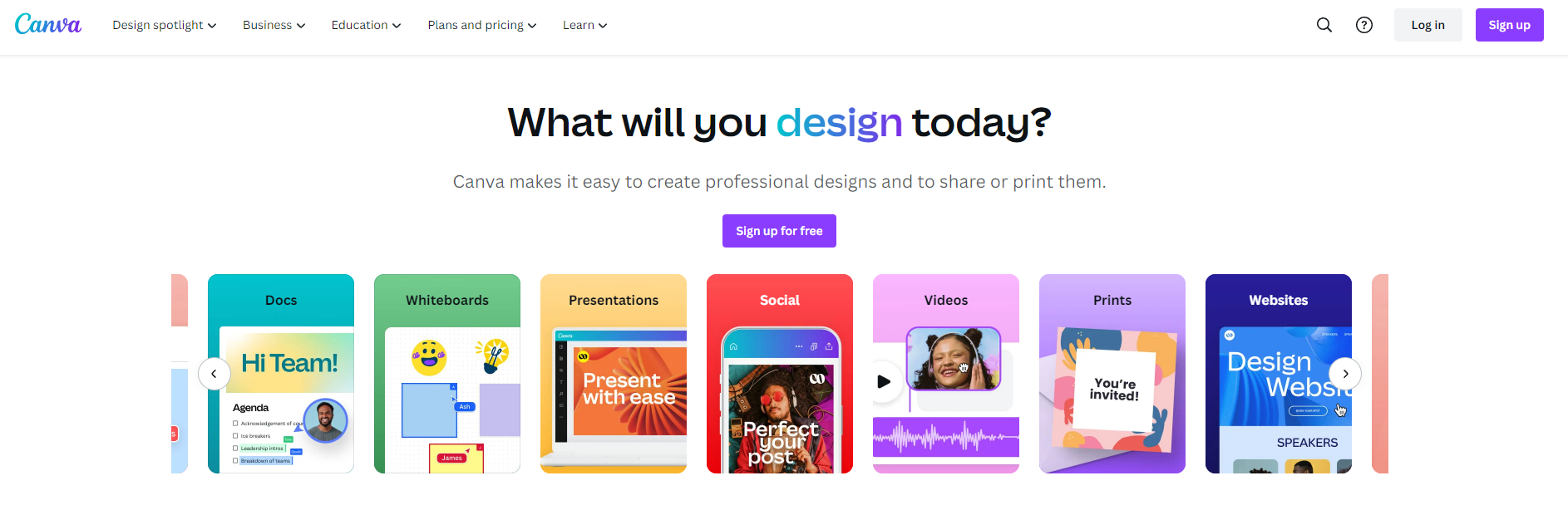Open the search icon
The height and width of the screenshot is (510, 1568).
pos(1324,25)
